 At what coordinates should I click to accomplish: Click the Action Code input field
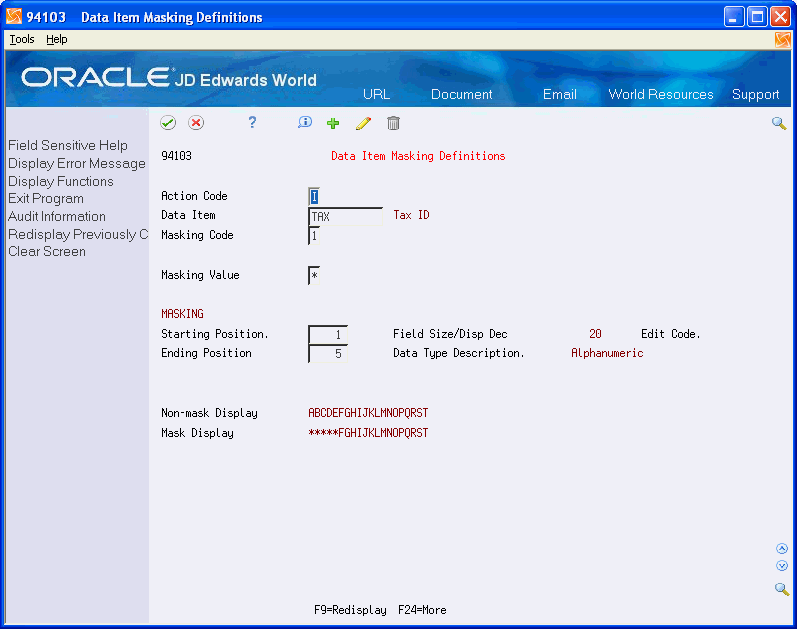pos(314,196)
